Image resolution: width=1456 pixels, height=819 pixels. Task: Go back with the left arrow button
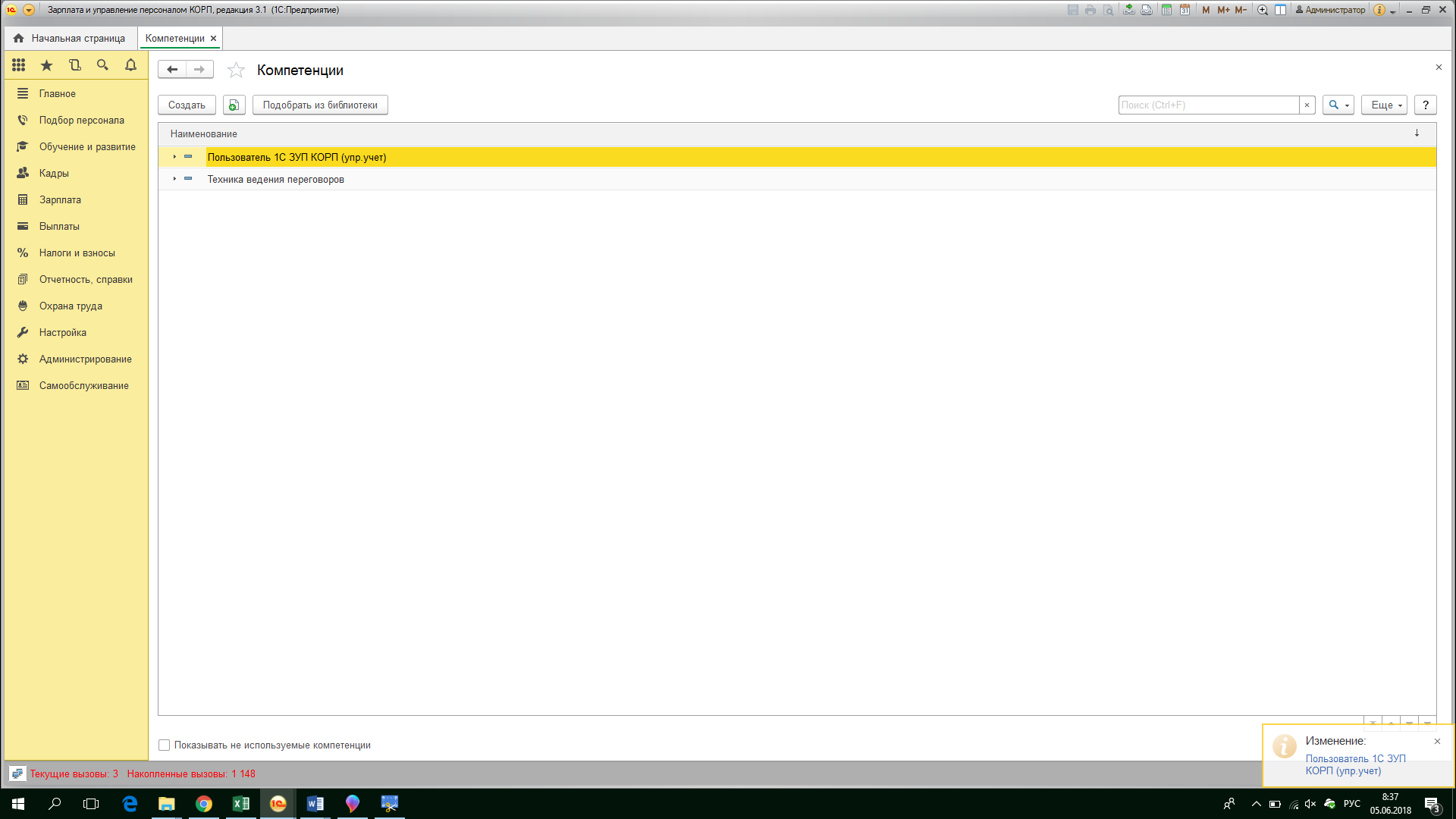172,70
